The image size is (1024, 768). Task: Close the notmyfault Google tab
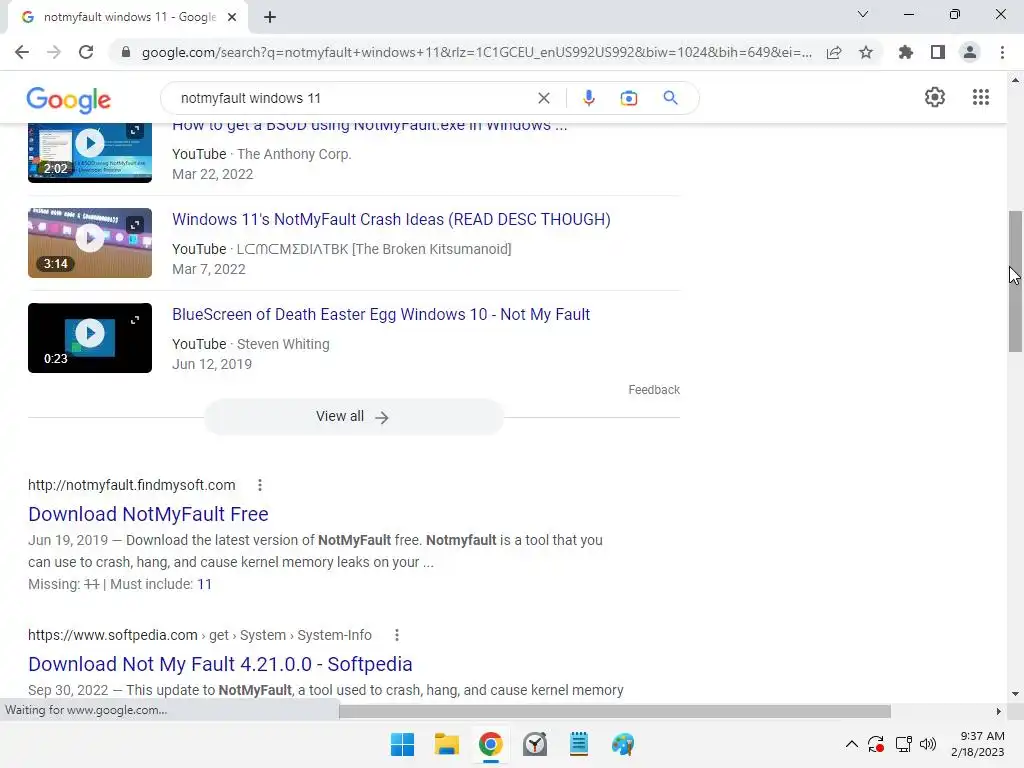232,17
